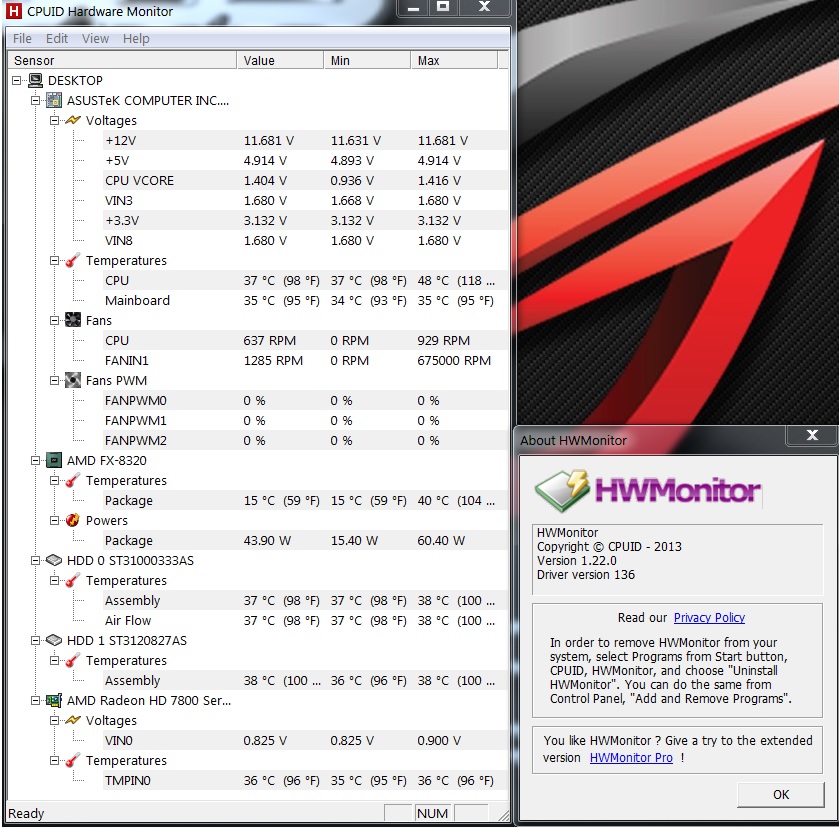Close the About HWMonitor dialog
Image resolution: width=839 pixels, height=828 pixels.
tap(812, 435)
